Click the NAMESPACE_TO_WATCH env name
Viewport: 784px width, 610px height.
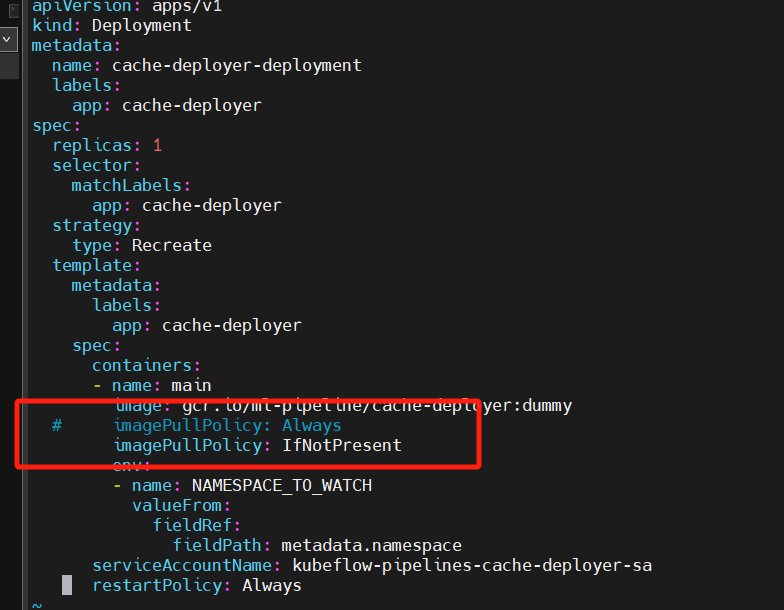click(282, 486)
